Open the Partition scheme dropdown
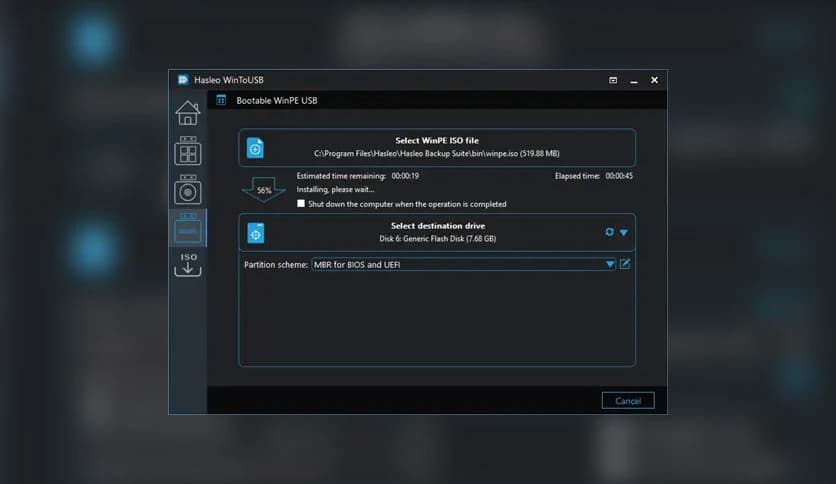836x484 pixels. 463,264
